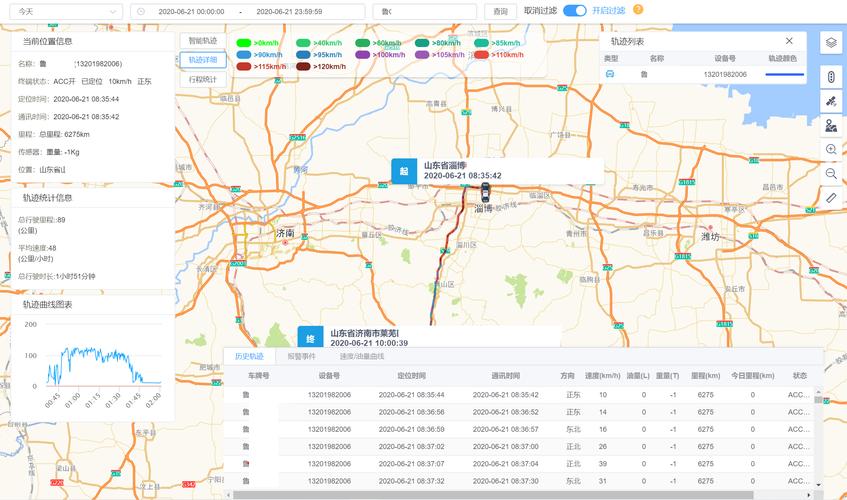This screenshot has height=500, width=847.
Task: Click the license plate search input
Action: 425,11
